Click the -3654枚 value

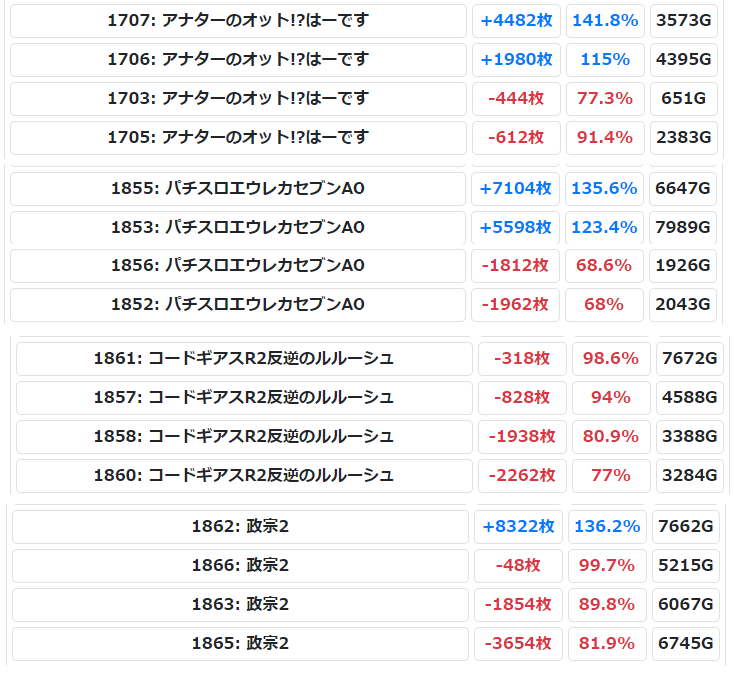click(x=518, y=644)
